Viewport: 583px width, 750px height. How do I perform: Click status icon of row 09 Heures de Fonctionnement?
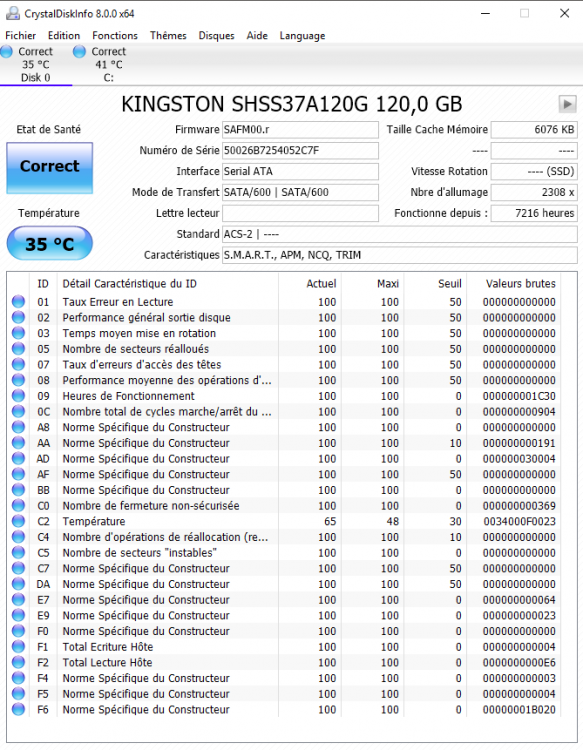point(18,396)
